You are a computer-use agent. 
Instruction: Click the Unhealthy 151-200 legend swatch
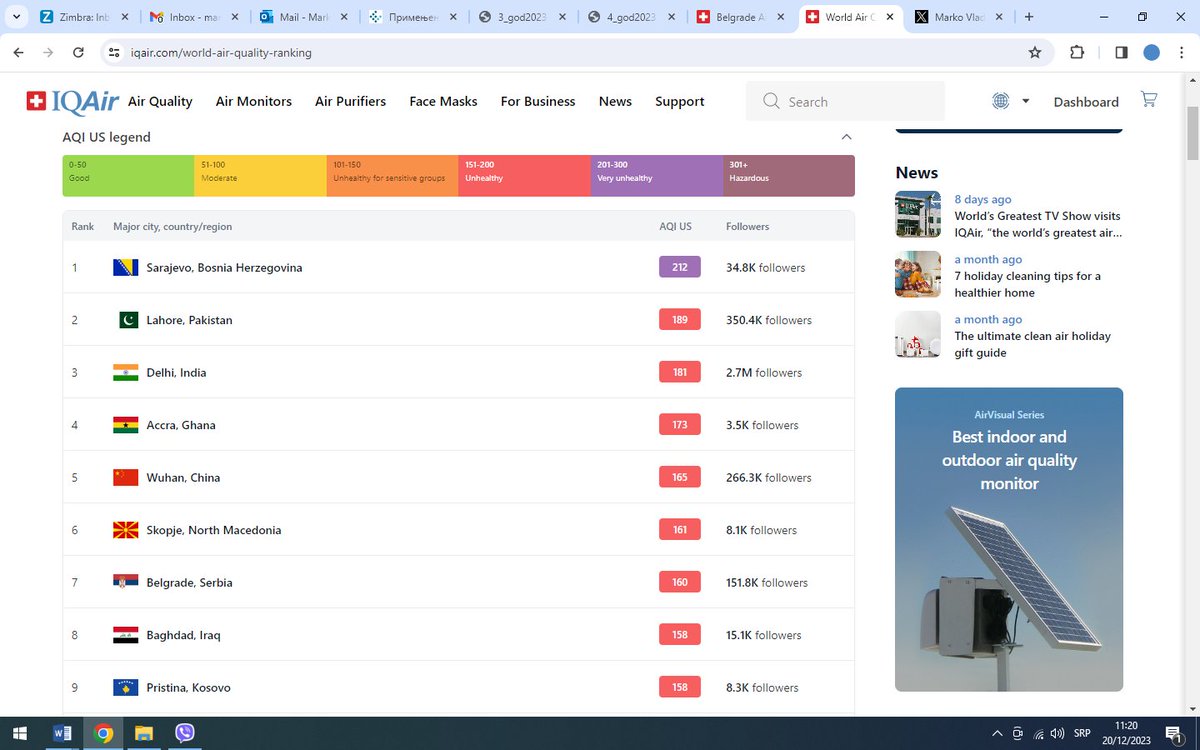(x=524, y=176)
